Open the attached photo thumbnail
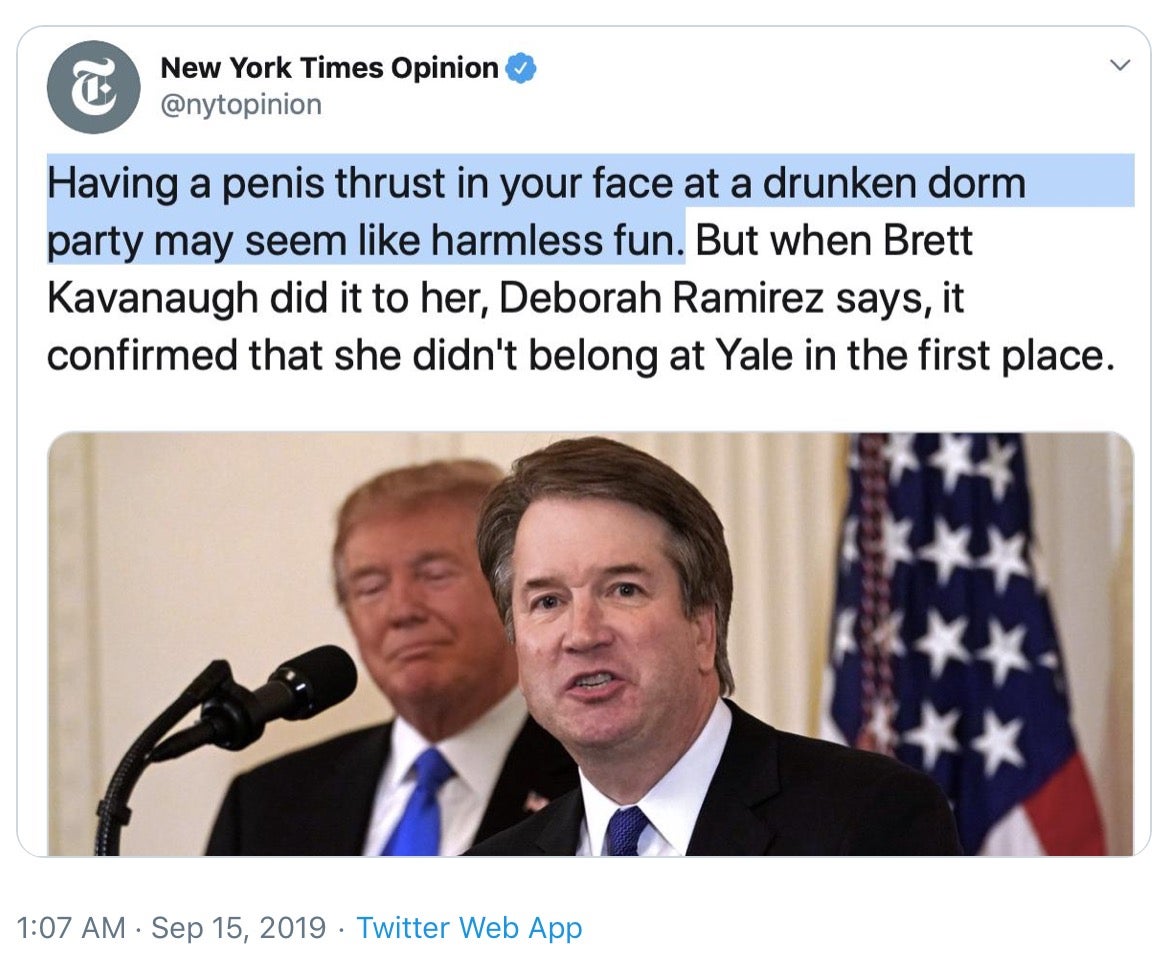Image resolution: width=1173 pixels, height=974 pixels. click(590, 643)
